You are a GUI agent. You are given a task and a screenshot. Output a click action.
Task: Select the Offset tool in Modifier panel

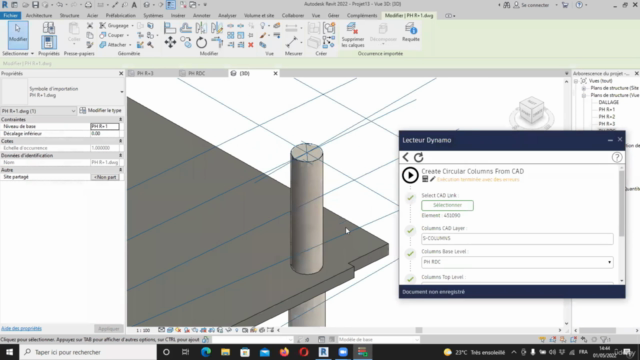186,28
